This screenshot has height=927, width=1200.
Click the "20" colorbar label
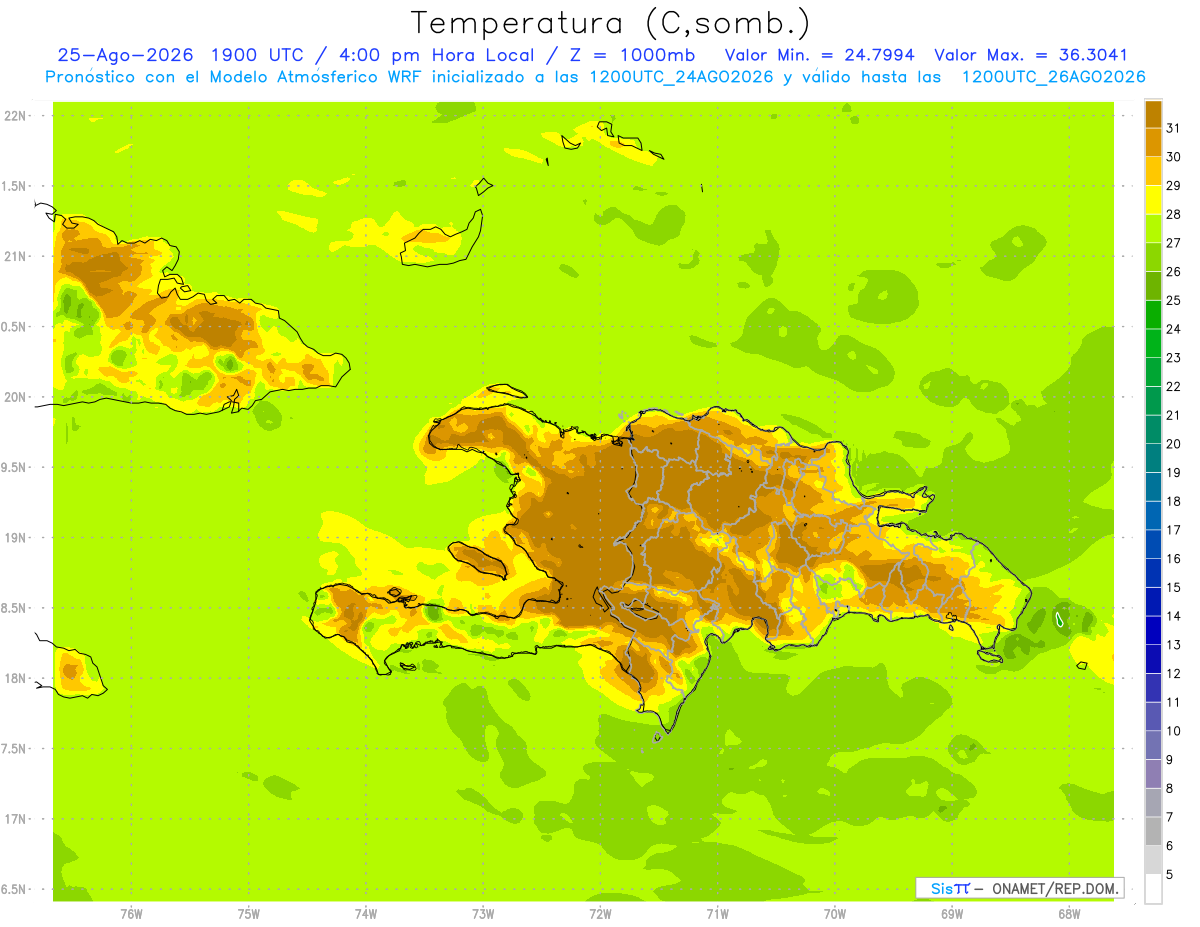point(1174,444)
